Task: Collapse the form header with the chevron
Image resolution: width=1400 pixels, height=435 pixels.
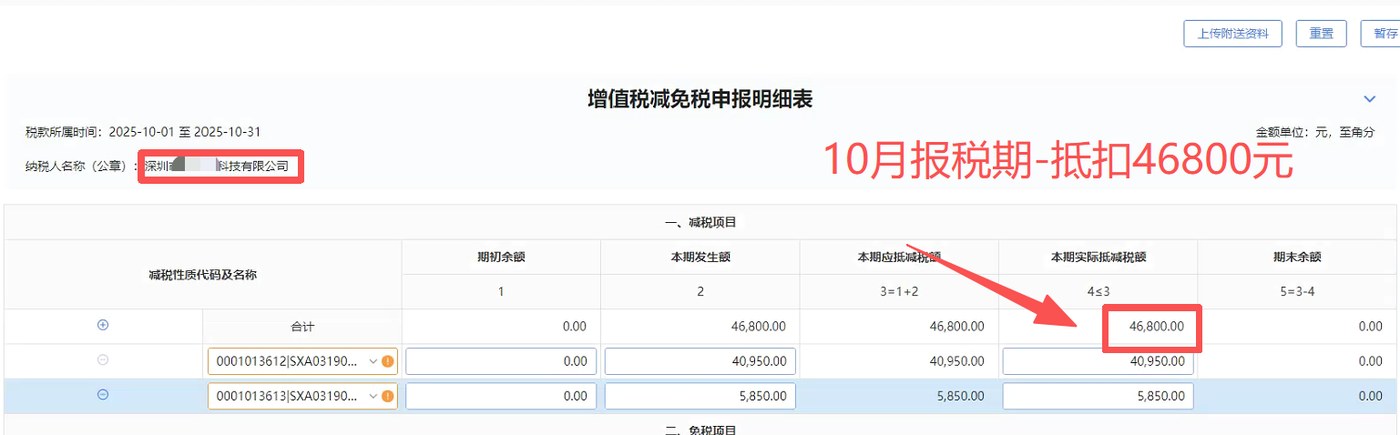Action: pyautogui.click(x=1370, y=98)
